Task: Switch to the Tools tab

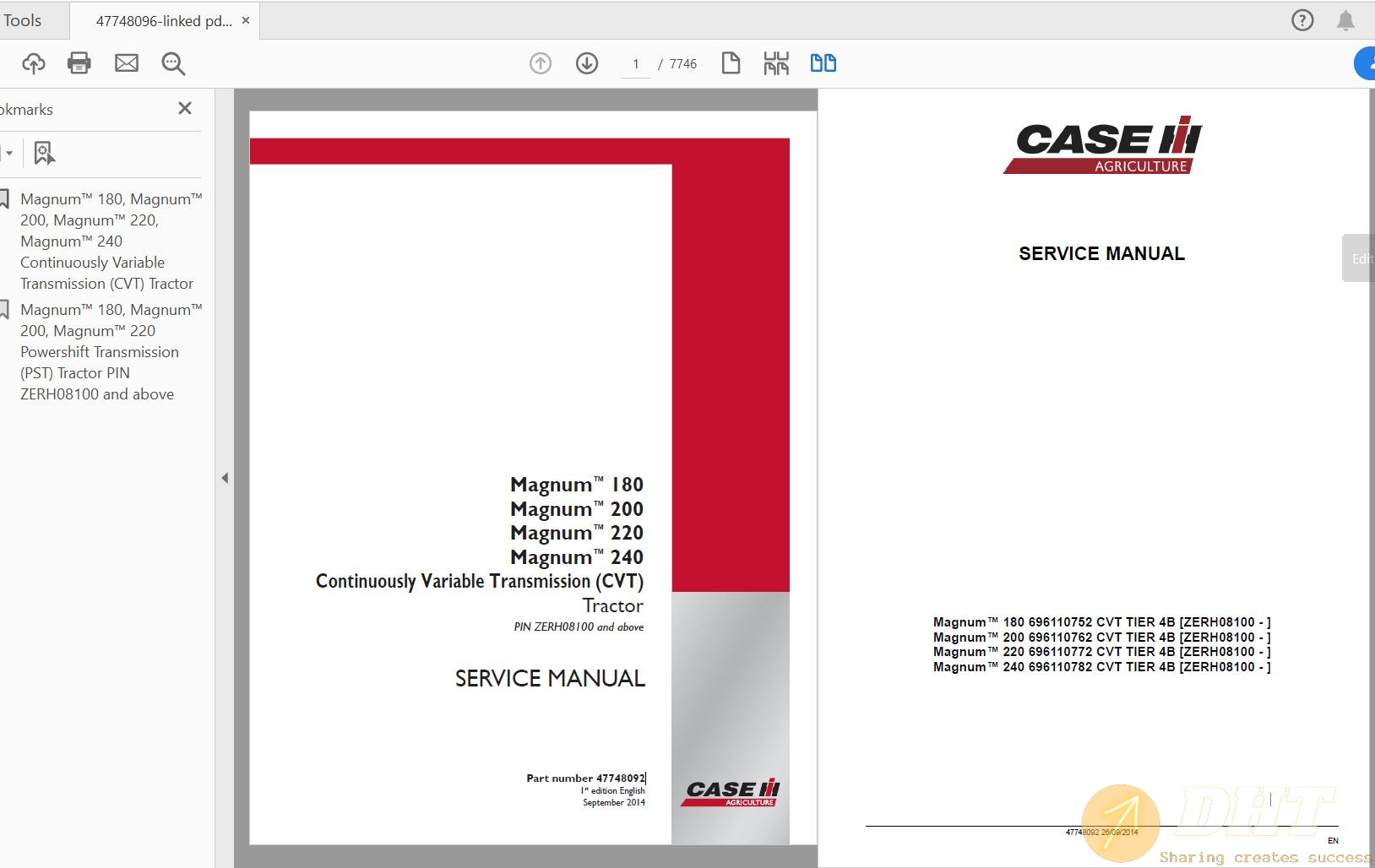Action: coord(23,20)
